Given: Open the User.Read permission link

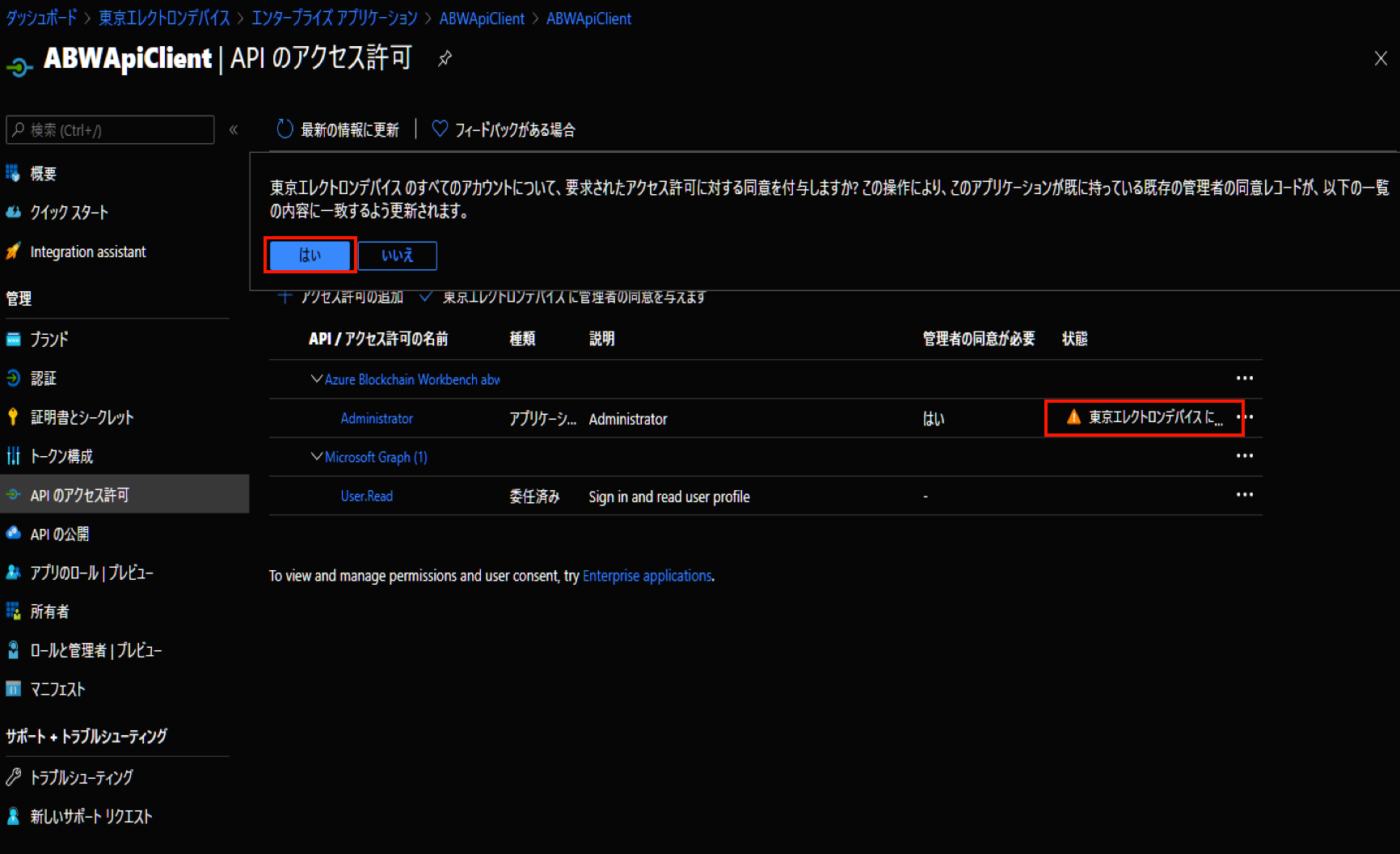Looking at the screenshot, I should point(367,496).
